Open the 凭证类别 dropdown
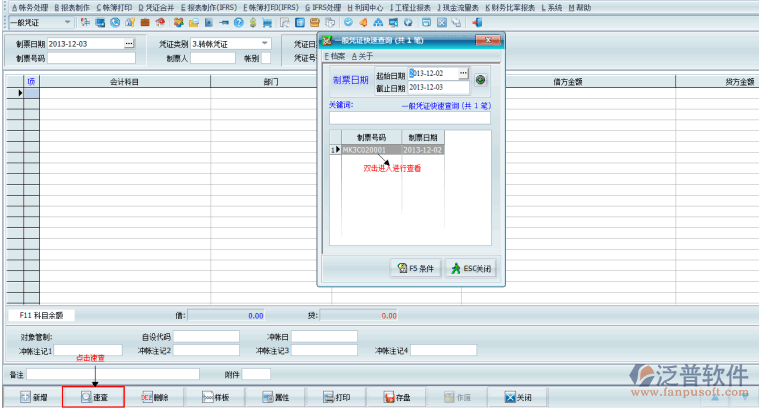 265,44
